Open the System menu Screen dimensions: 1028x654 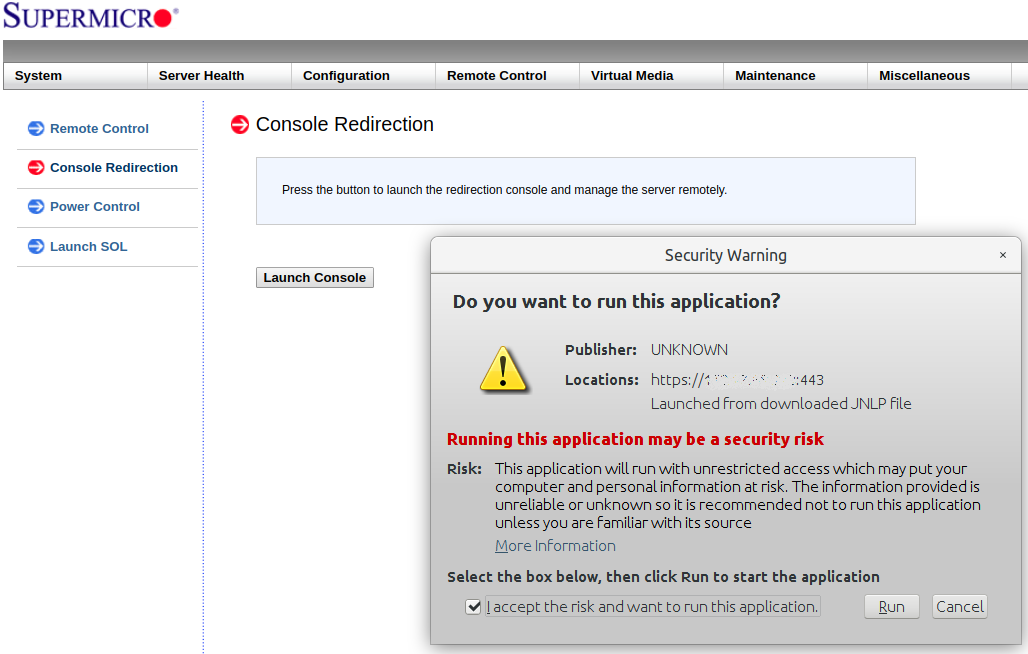[39, 76]
